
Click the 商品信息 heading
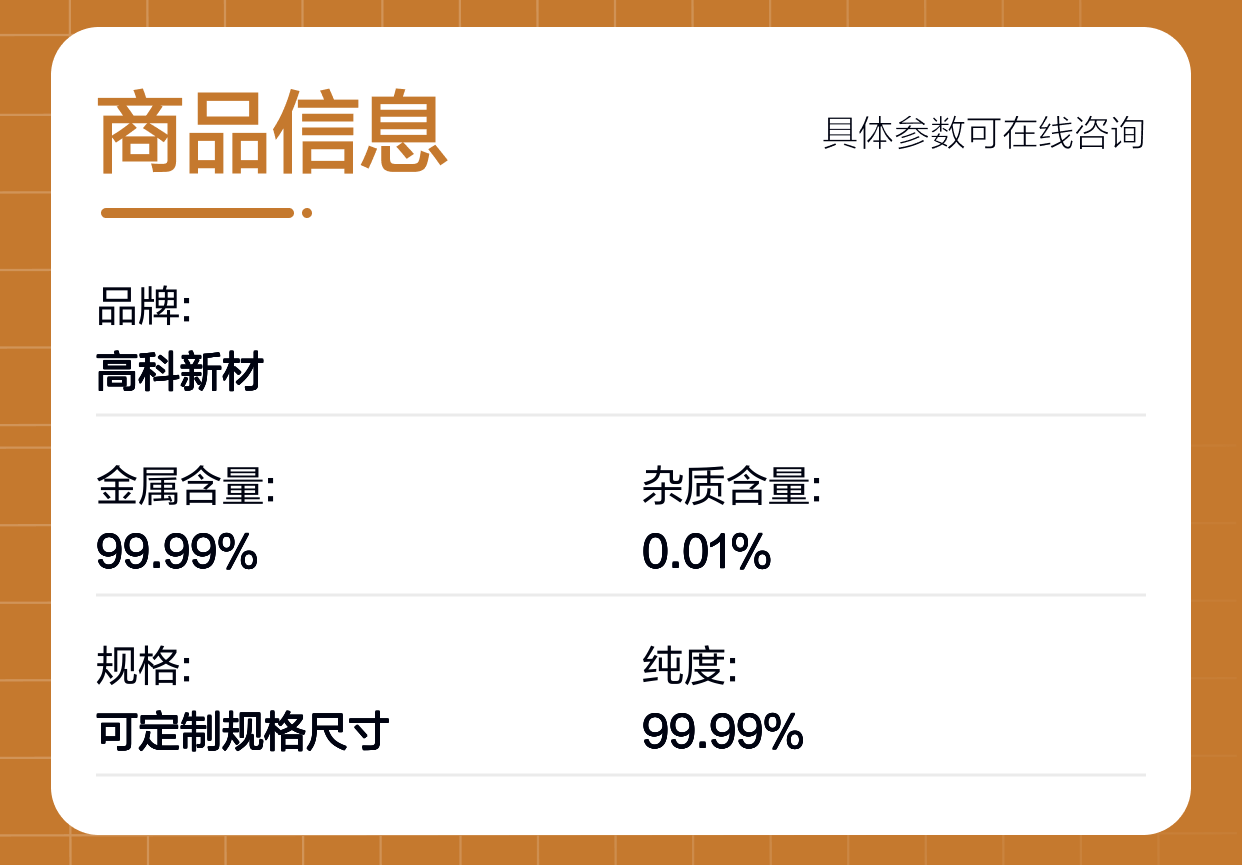point(272,133)
